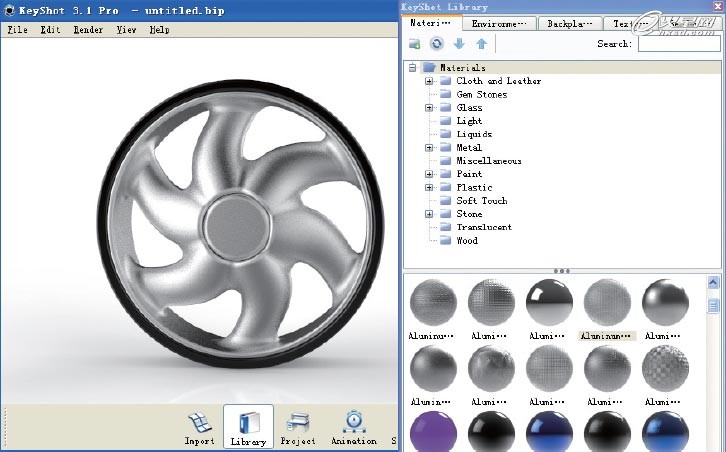Select the scratched aluminum sphere in second row
This screenshot has width=726, height=452.
click(x=491, y=369)
